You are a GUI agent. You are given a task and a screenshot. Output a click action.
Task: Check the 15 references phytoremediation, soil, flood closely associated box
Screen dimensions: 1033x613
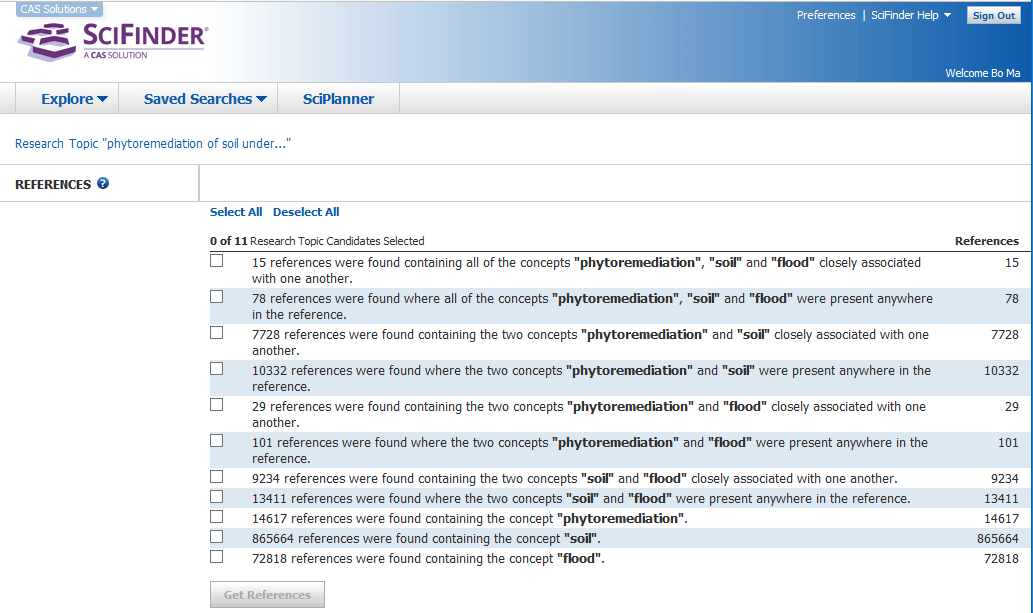(217, 261)
